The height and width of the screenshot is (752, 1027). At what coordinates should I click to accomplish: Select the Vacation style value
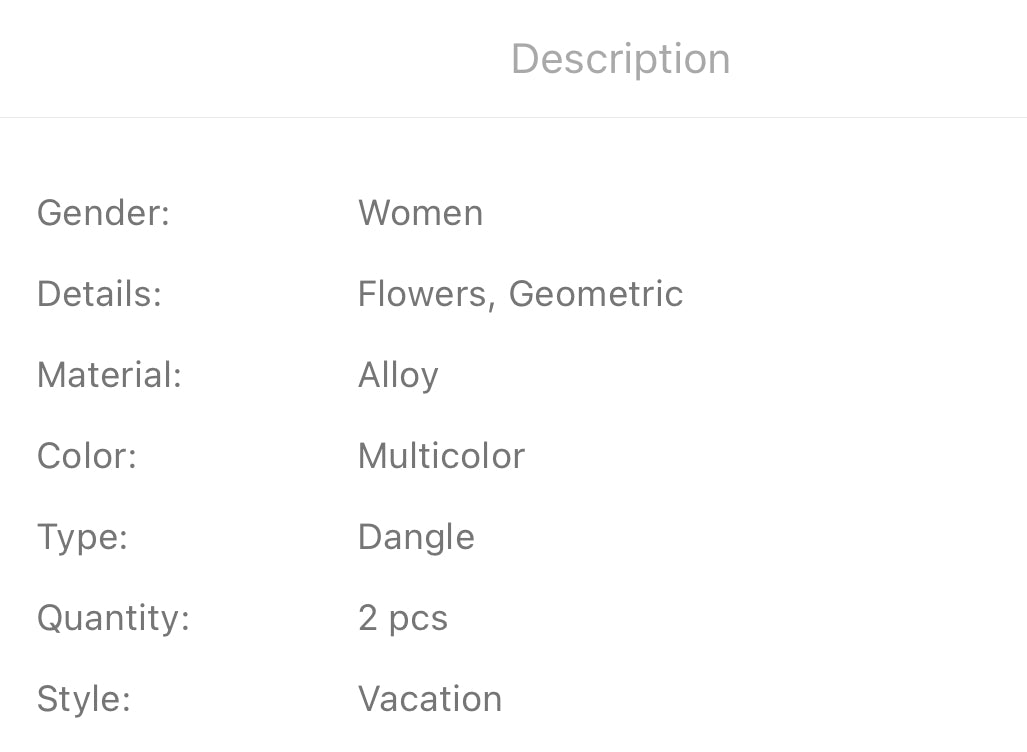tap(430, 699)
